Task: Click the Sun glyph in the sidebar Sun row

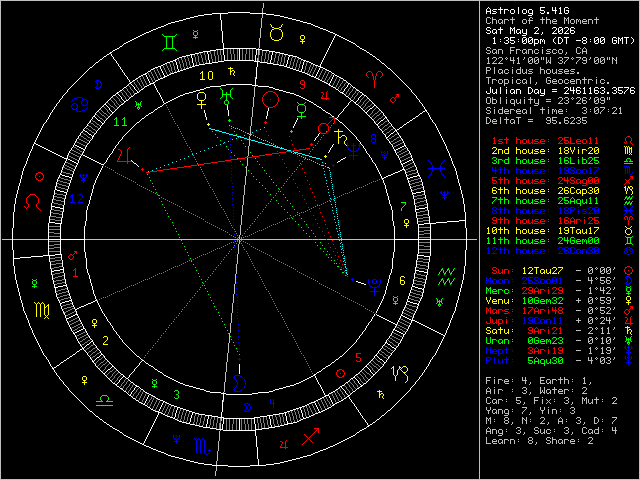Action: point(629,270)
